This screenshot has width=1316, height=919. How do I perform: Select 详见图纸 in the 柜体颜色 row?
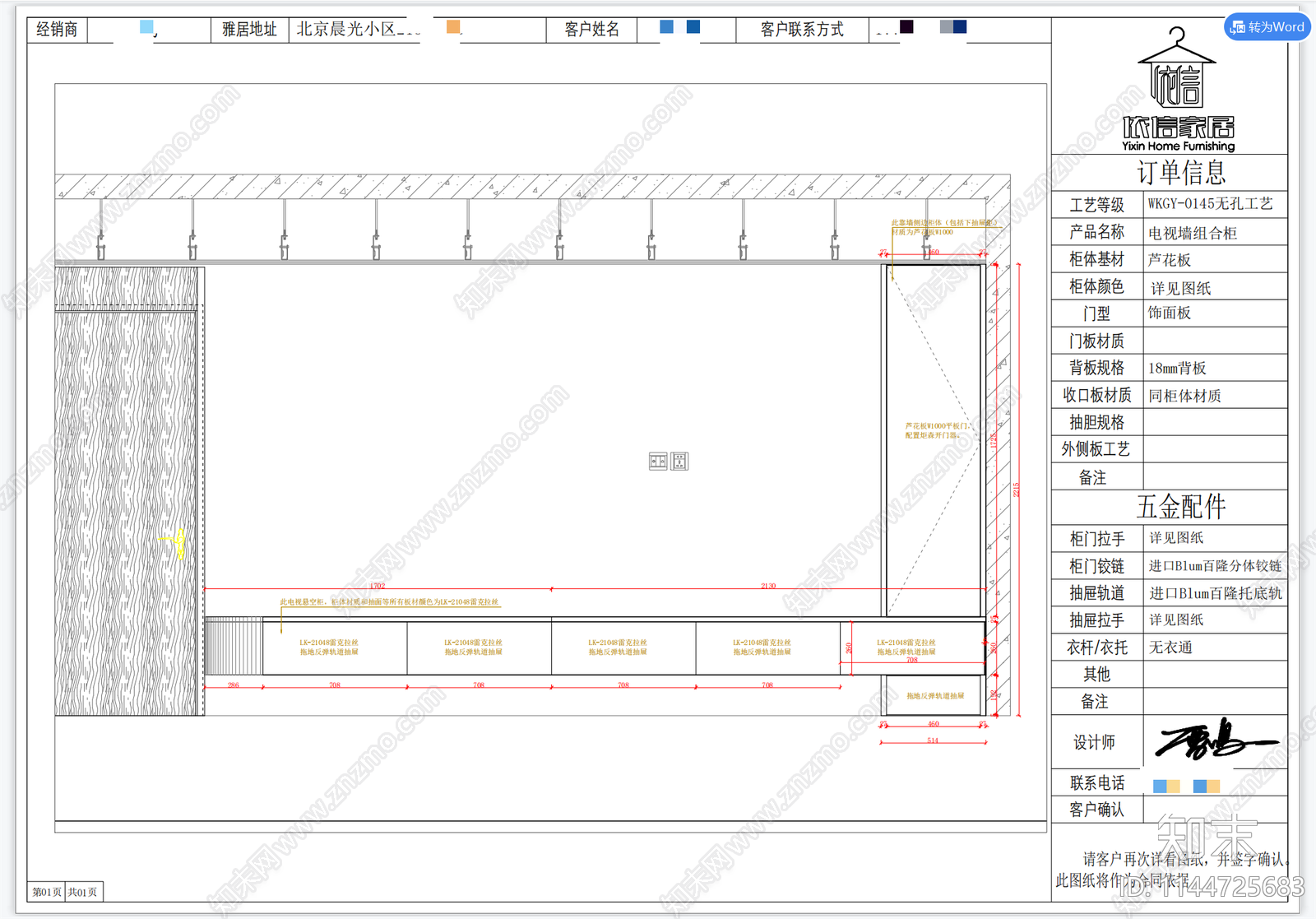pyautogui.click(x=1180, y=288)
